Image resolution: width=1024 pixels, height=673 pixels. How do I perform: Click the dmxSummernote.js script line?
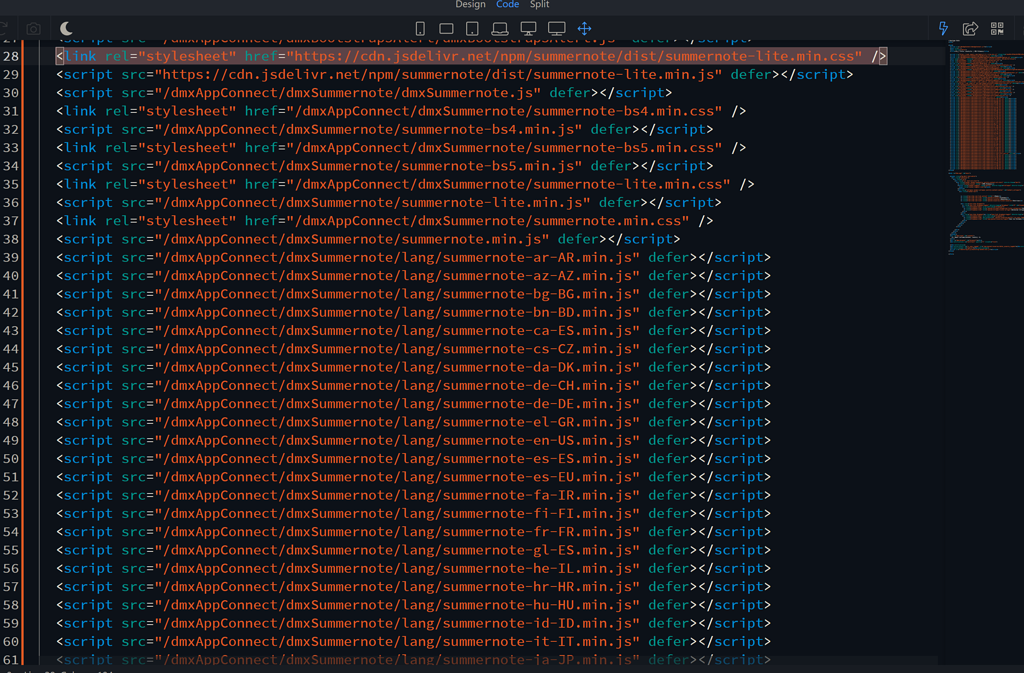pyautogui.click(x=364, y=93)
